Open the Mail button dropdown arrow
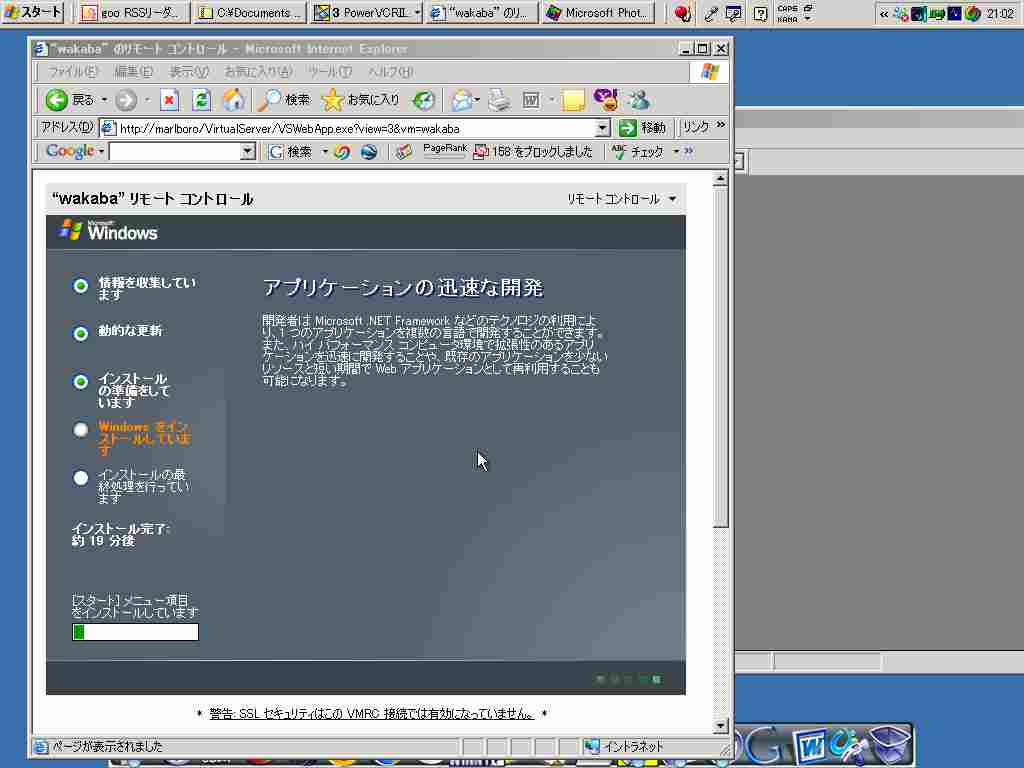 coord(477,100)
